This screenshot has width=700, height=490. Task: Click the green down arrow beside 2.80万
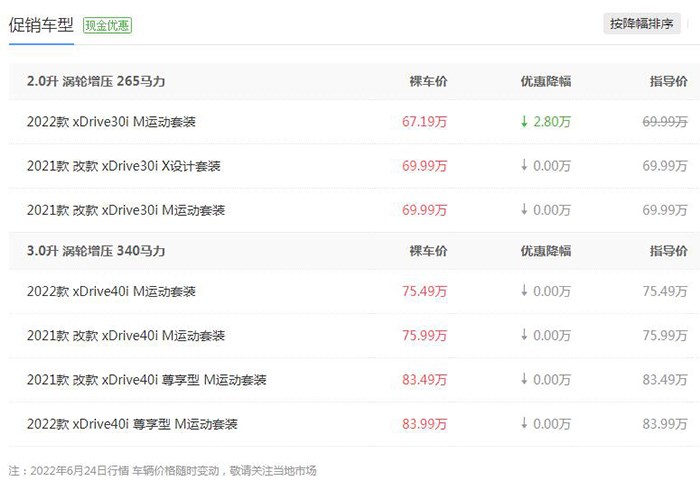click(x=524, y=121)
